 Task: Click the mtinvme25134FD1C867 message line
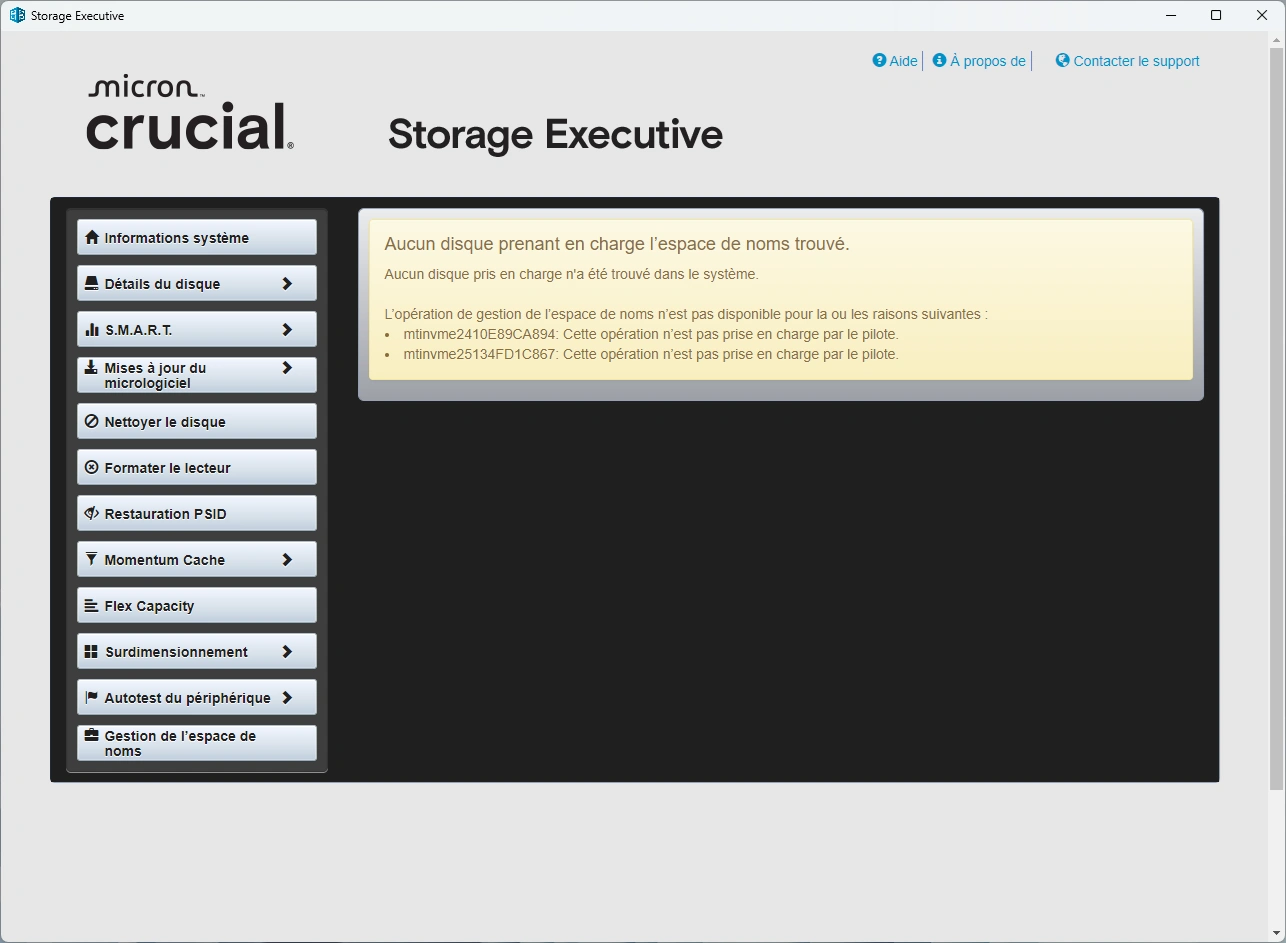[651, 354]
